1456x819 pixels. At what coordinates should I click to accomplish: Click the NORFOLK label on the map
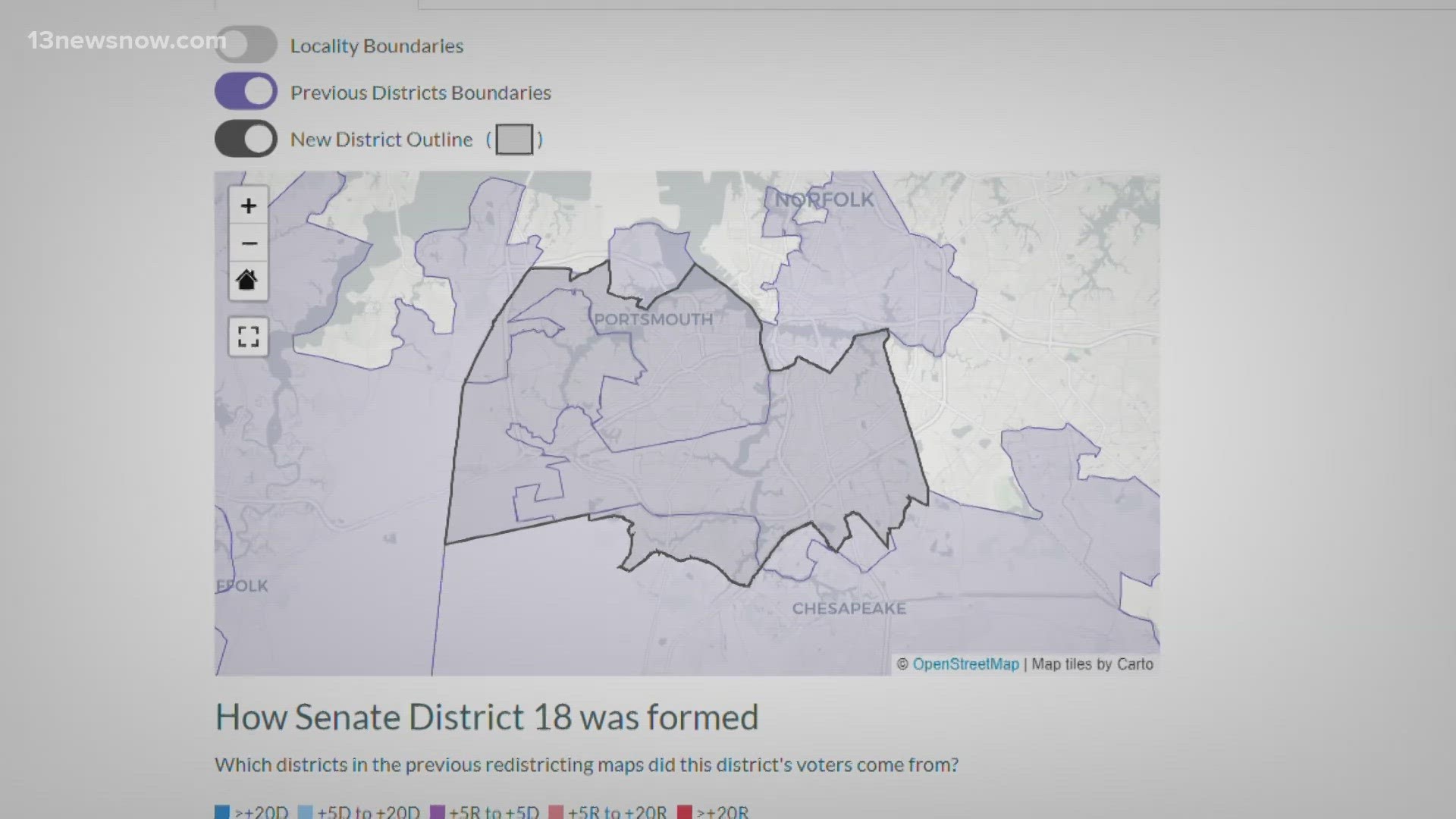(x=824, y=199)
